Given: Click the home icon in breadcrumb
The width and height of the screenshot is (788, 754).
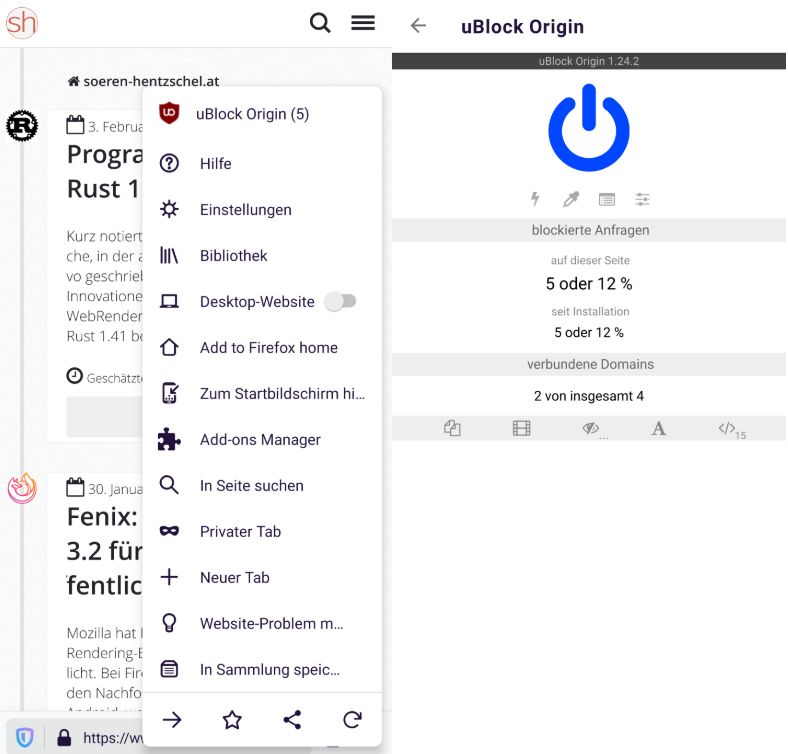Looking at the screenshot, I should (73, 81).
